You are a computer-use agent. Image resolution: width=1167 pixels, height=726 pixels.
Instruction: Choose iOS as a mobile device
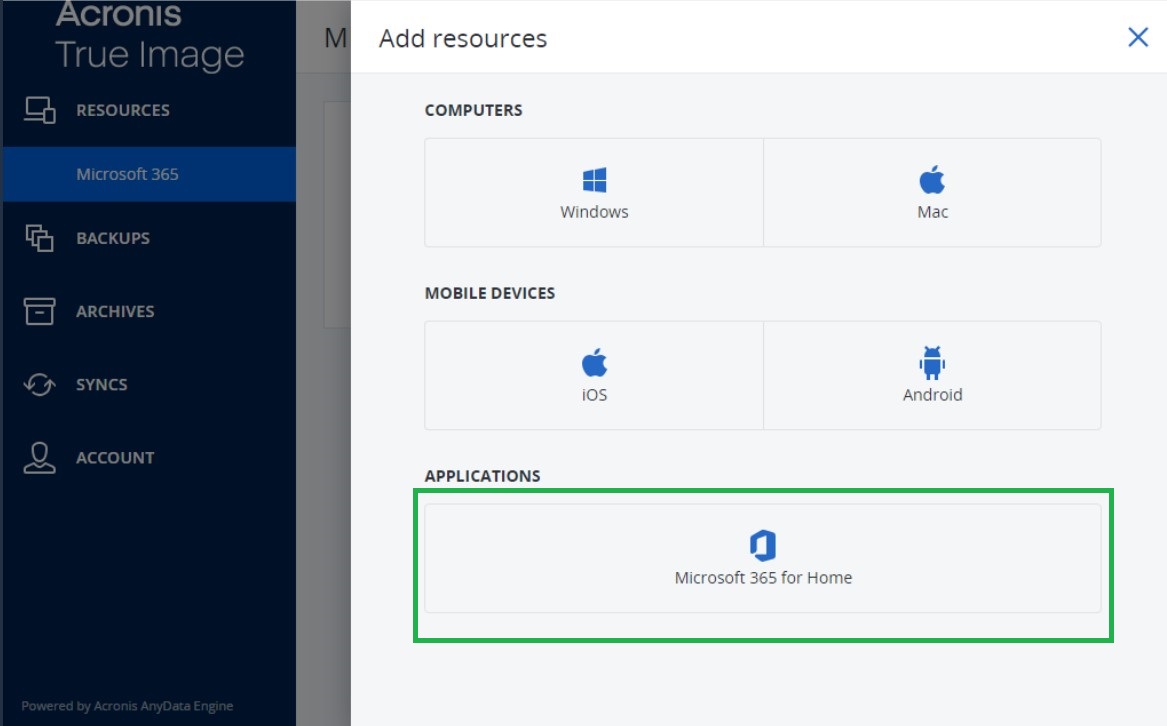tap(594, 375)
